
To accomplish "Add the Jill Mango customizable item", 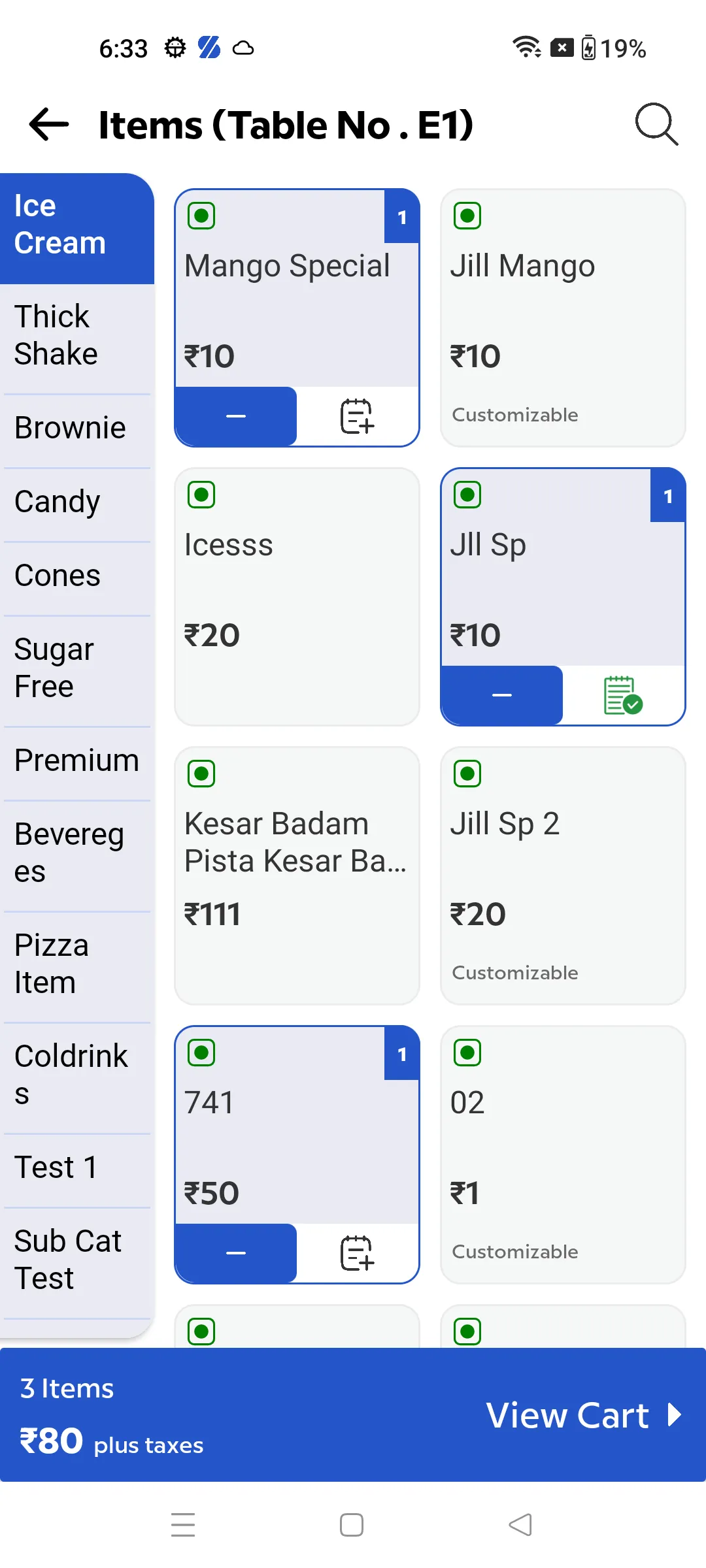I will [563, 318].
